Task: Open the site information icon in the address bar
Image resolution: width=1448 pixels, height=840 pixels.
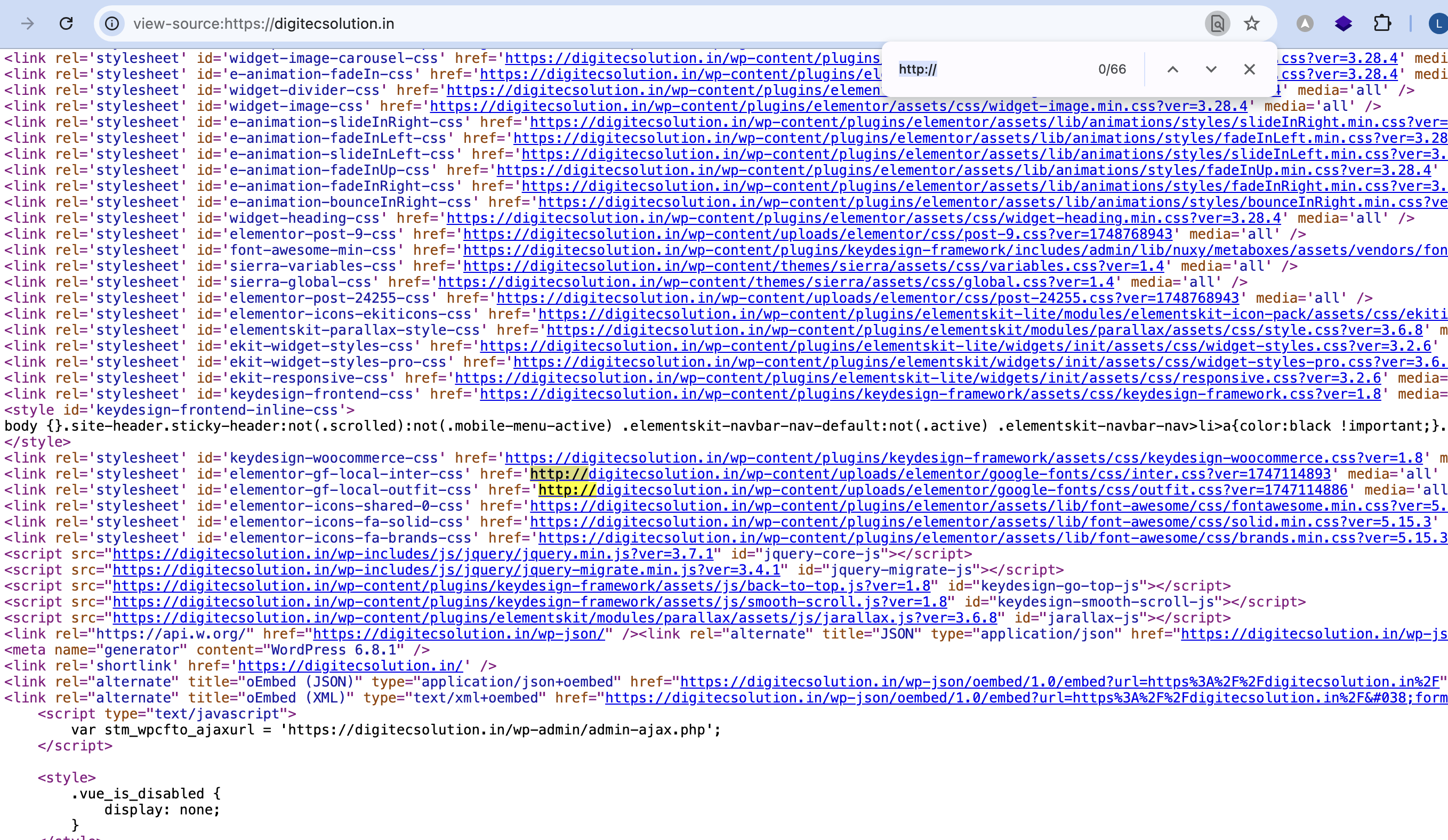Action: [112, 23]
